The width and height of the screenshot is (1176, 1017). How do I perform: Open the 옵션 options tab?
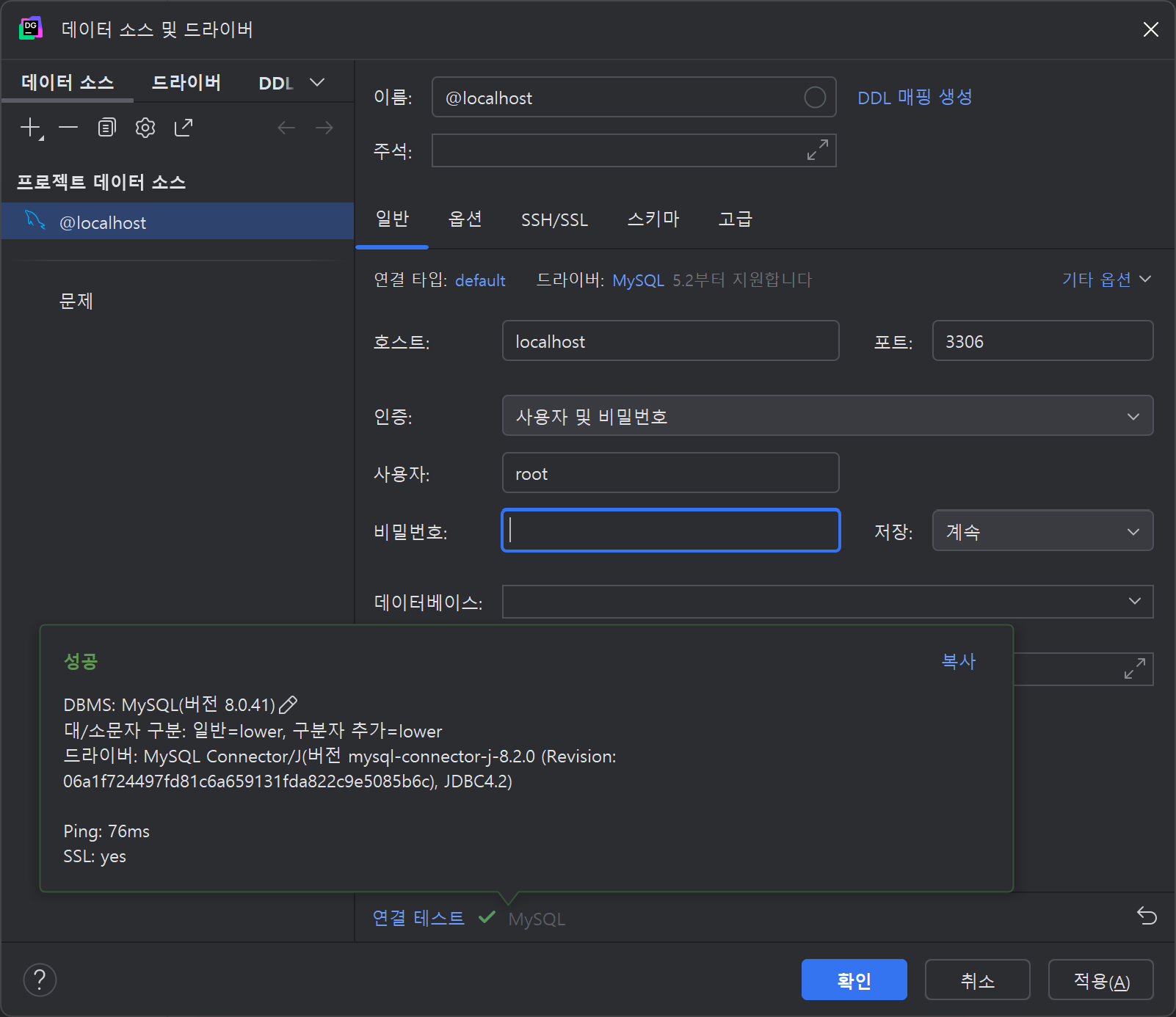(x=465, y=219)
